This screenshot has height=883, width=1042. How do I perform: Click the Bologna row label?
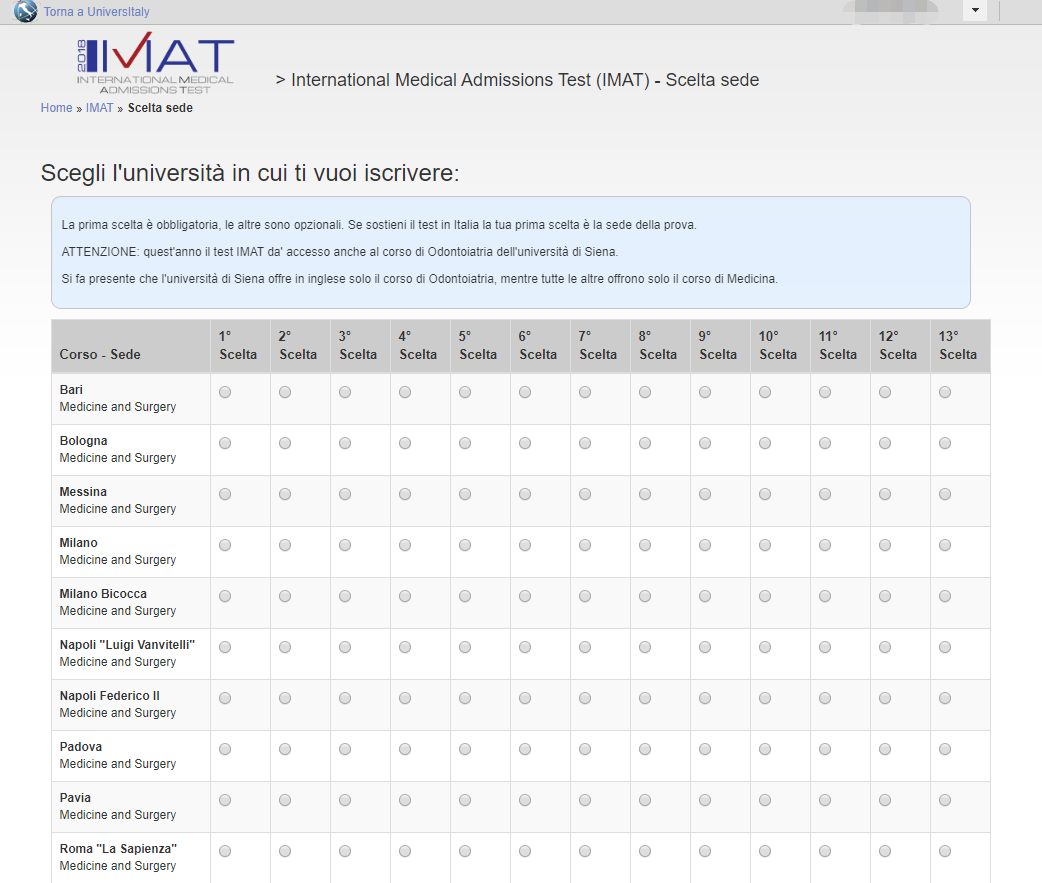(83, 441)
